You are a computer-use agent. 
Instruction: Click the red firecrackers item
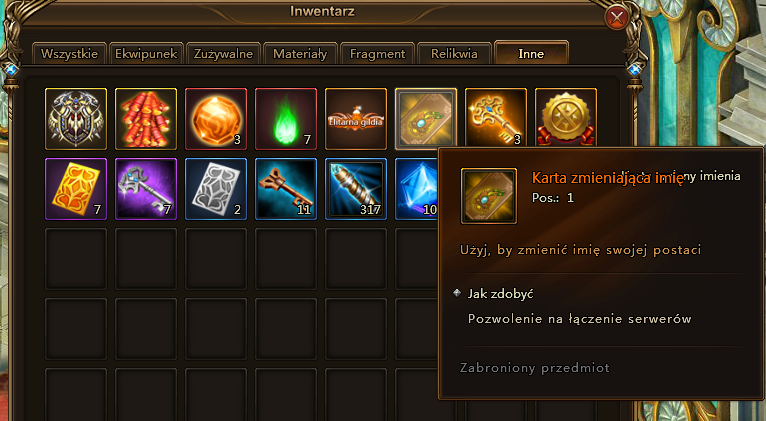tap(146, 119)
